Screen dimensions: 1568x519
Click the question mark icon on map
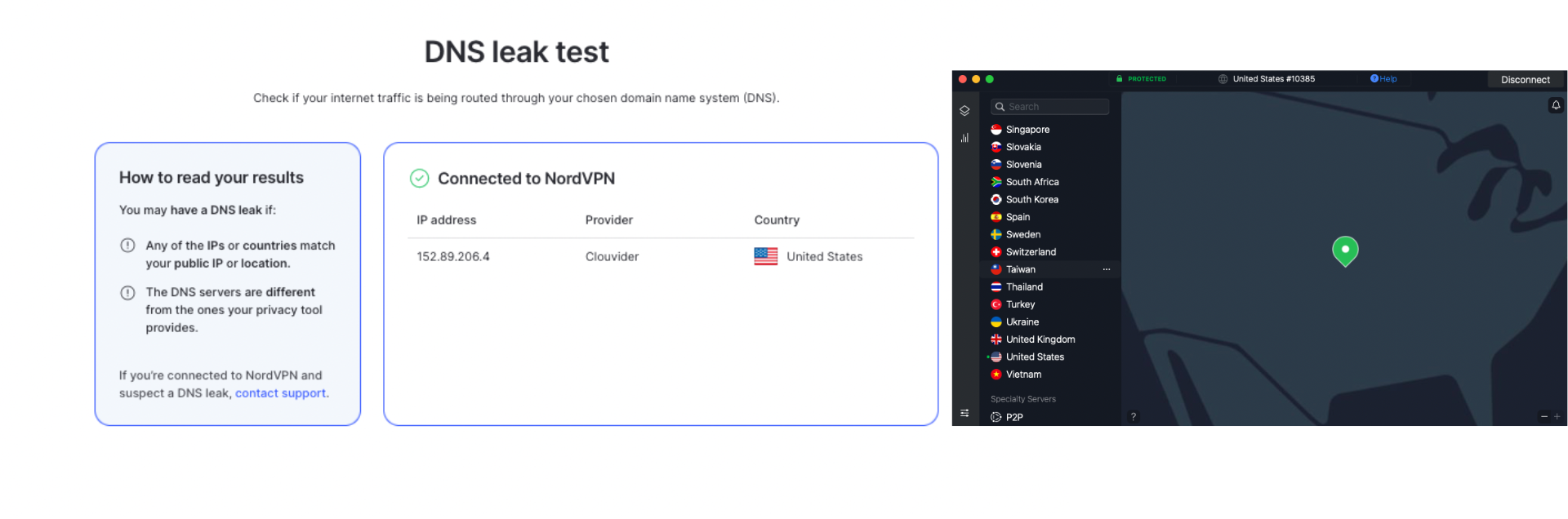click(x=1134, y=416)
